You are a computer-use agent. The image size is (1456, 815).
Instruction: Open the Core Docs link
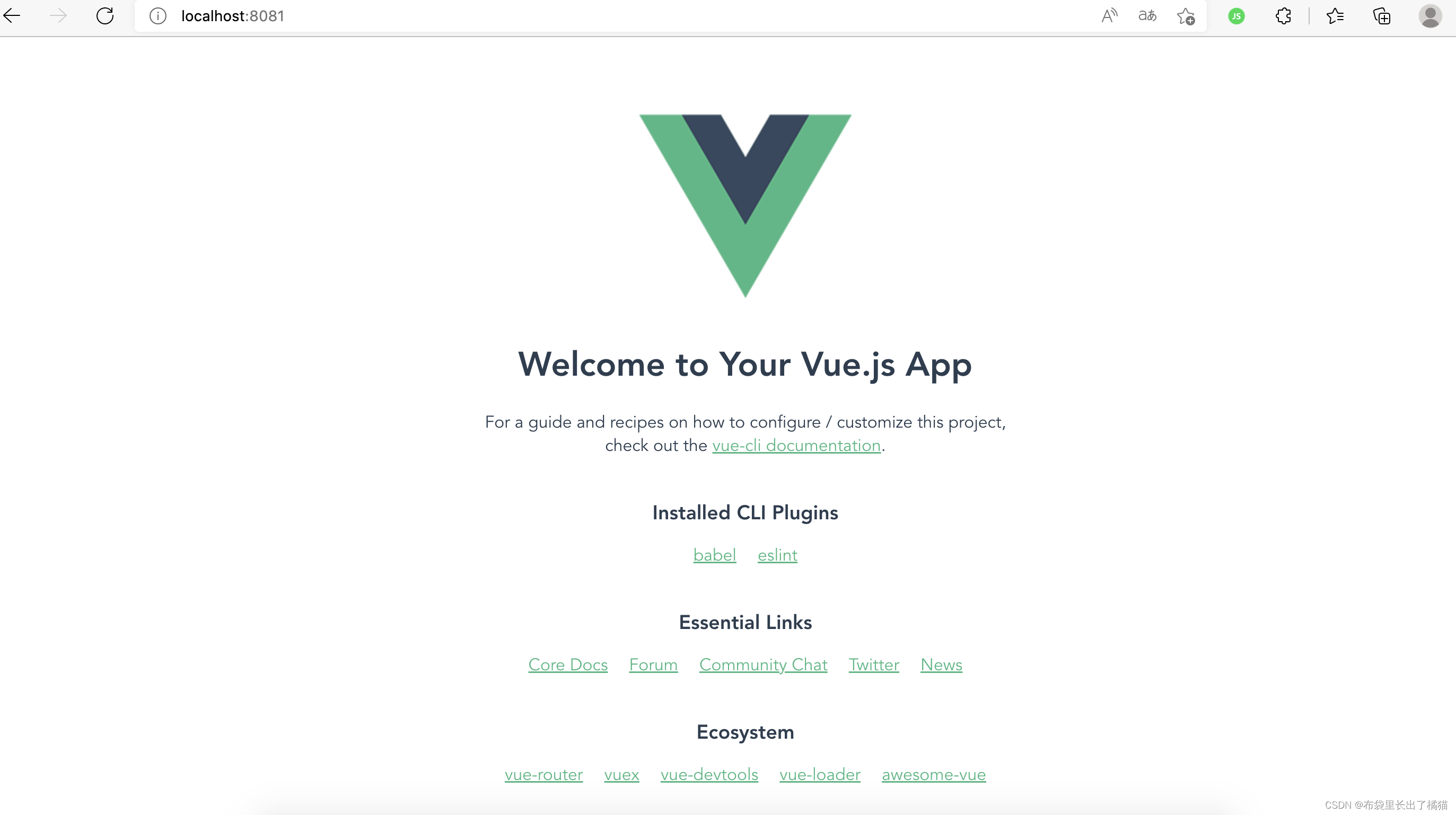click(567, 664)
